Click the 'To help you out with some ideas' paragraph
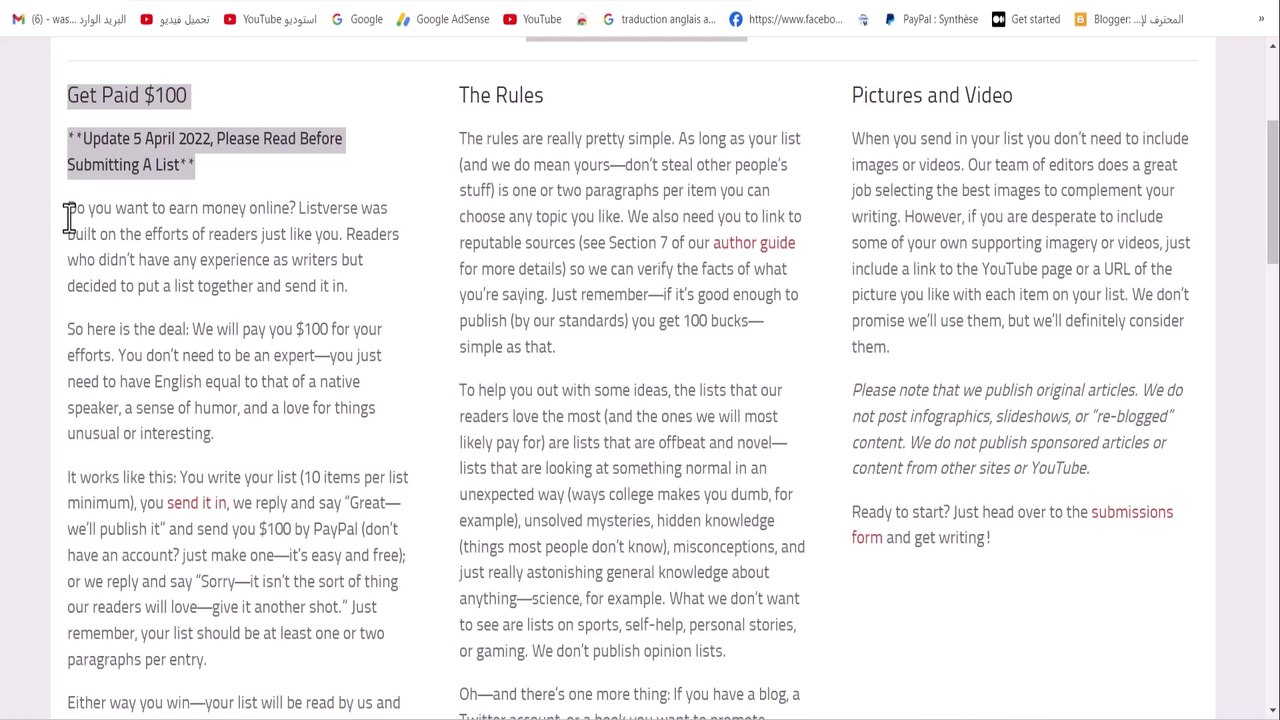The width and height of the screenshot is (1280, 720). pos(632,520)
